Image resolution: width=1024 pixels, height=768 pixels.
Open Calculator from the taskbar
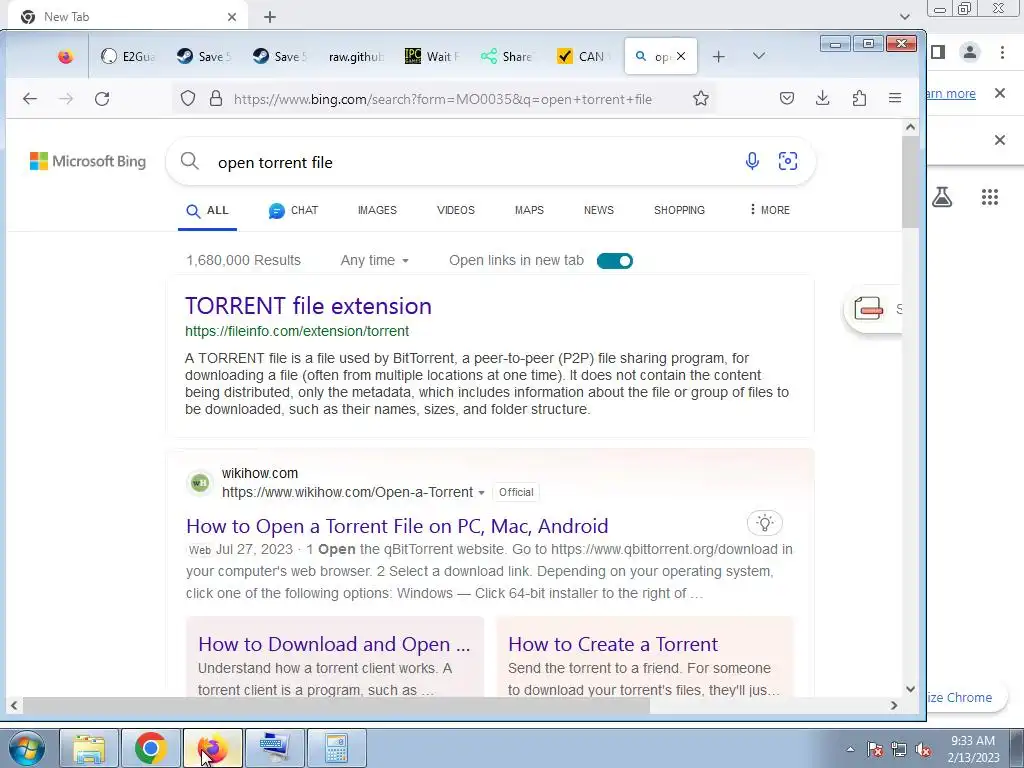coord(336,748)
